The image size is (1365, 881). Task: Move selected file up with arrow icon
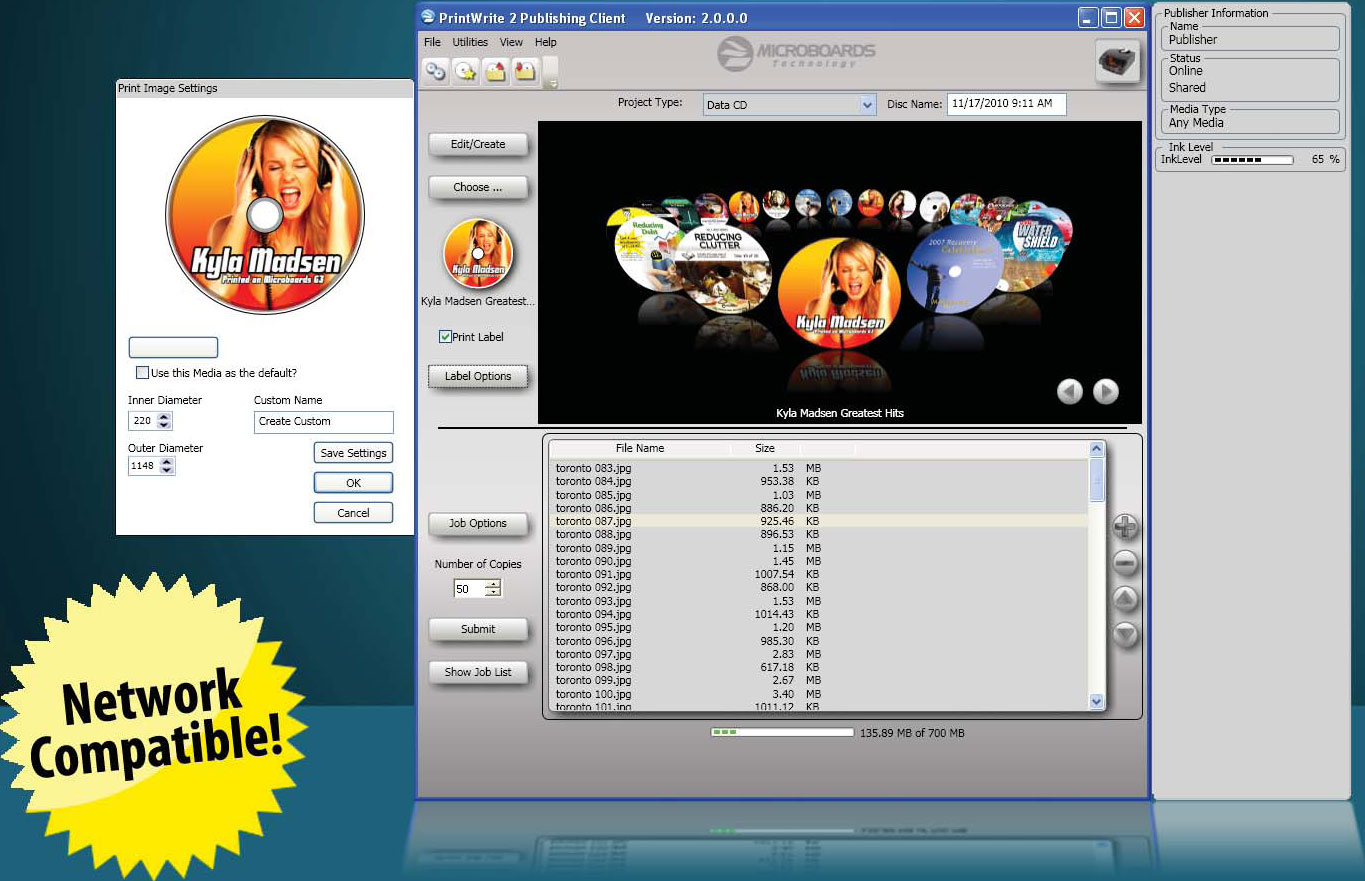(x=1125, y=599)
